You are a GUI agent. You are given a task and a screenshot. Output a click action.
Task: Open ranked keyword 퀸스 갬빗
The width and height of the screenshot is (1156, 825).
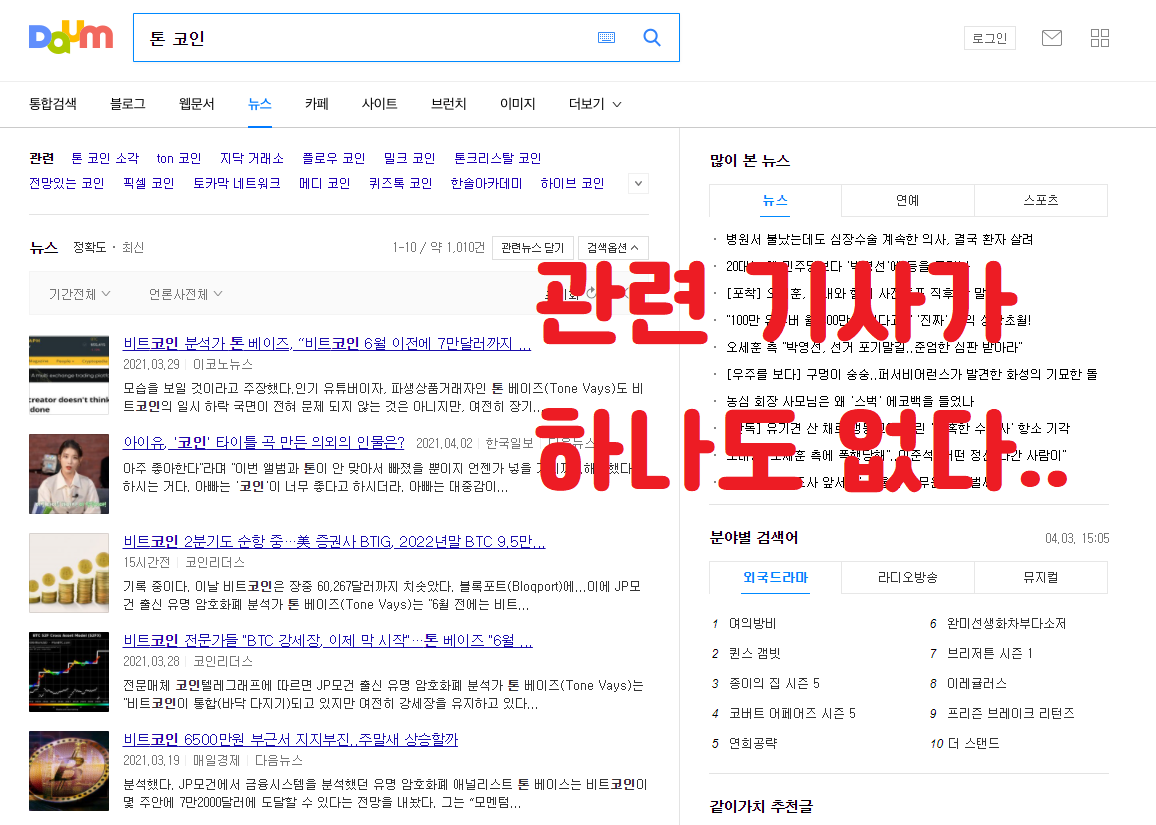(x=754, y=654)
